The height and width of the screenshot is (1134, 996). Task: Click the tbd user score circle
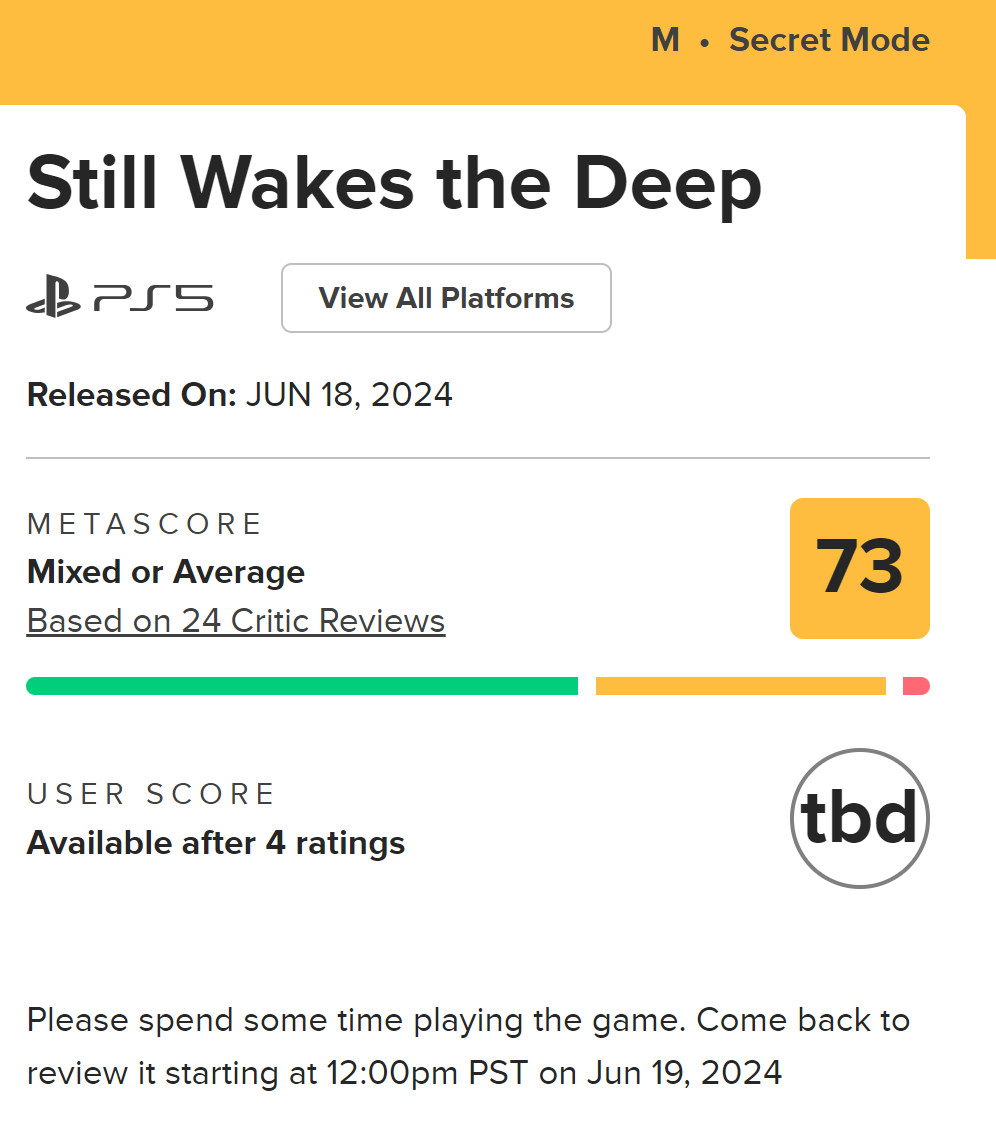(858, 817)
